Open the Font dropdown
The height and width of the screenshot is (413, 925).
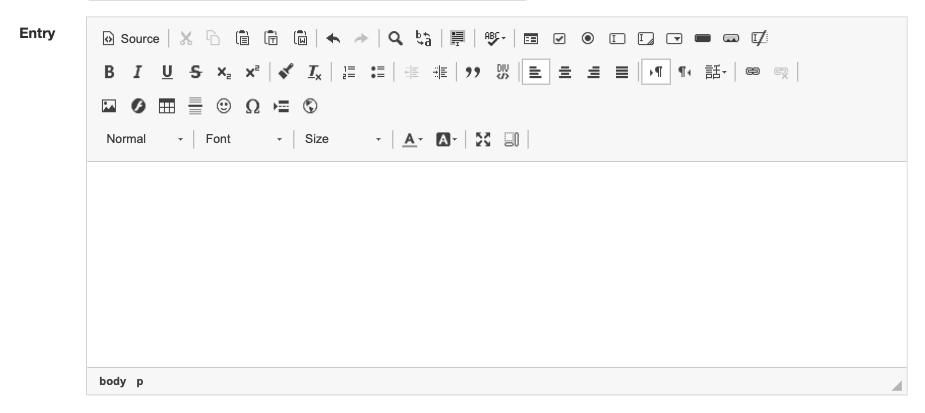click(243, 139)
